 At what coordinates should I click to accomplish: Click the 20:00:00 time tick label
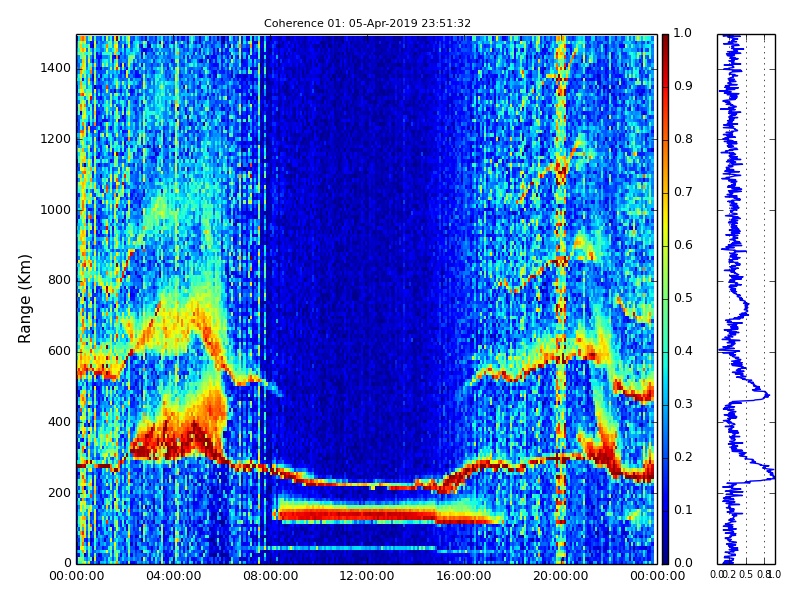pyautogui.click(x=560, y=576)
